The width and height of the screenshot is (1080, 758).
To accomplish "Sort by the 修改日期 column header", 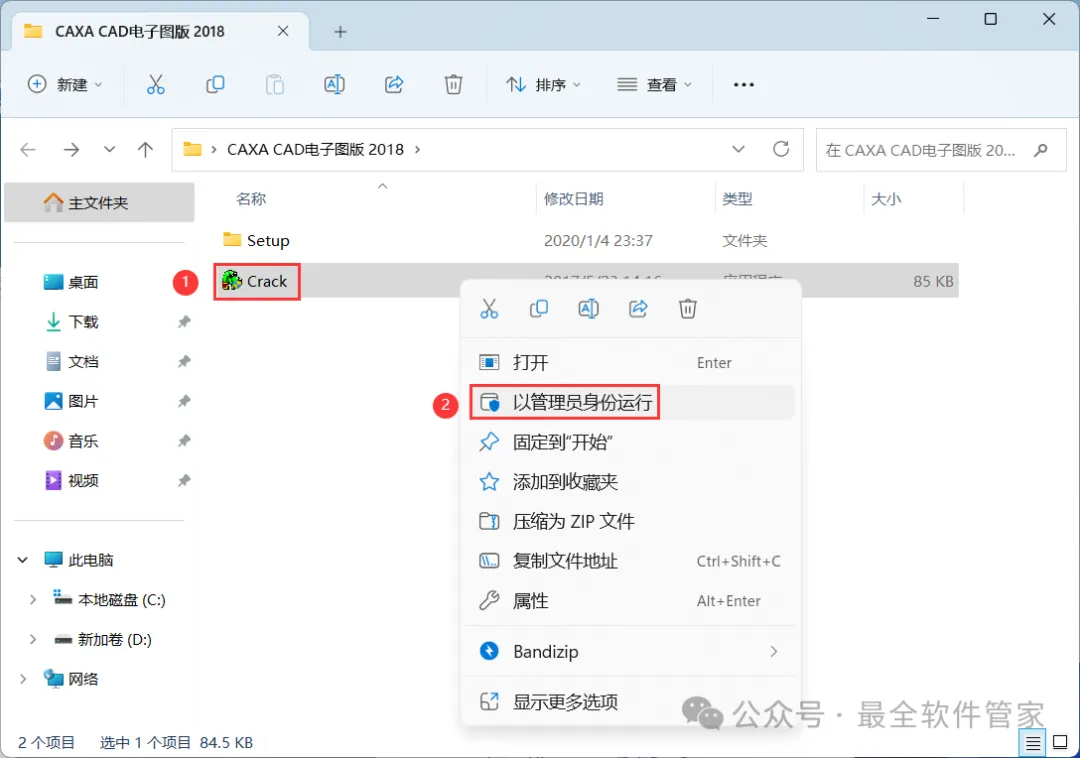I will [574, 199].
